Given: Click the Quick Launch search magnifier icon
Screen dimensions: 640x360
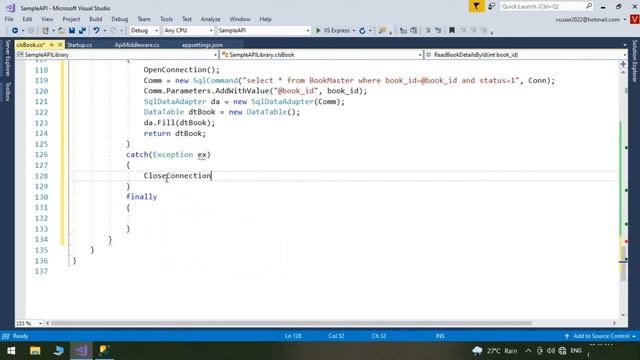Looking at the screenshot, I should (x=589, y=6).
